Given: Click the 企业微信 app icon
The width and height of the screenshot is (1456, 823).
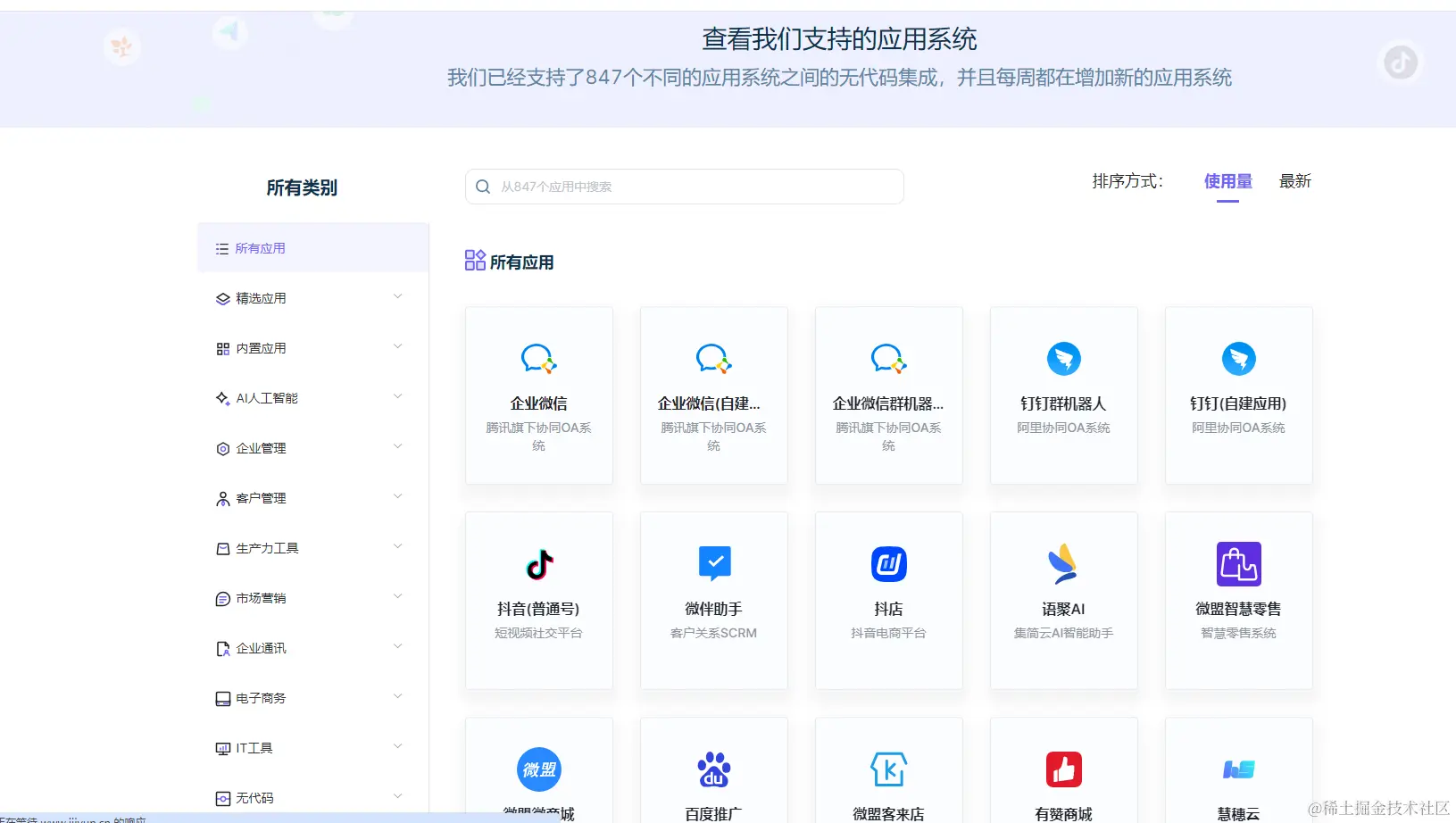Looking at the screenshot, I should tap(539, 359).
